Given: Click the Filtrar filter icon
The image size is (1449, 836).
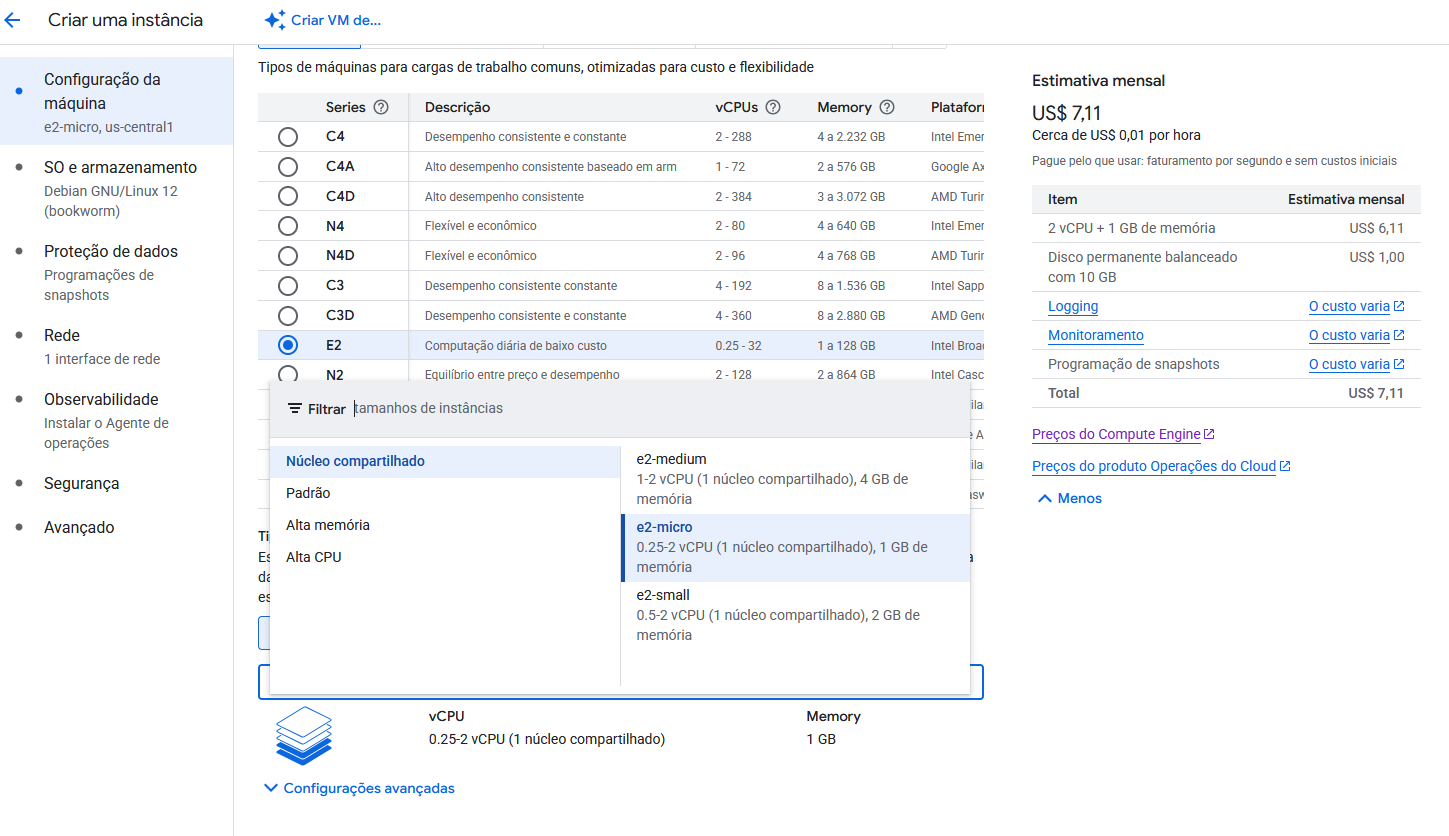Looking at the screenshot, I should (x=295, y=409).
